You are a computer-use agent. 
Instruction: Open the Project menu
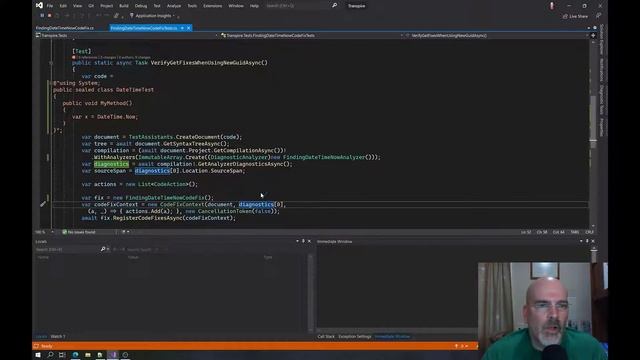(107, 6)
